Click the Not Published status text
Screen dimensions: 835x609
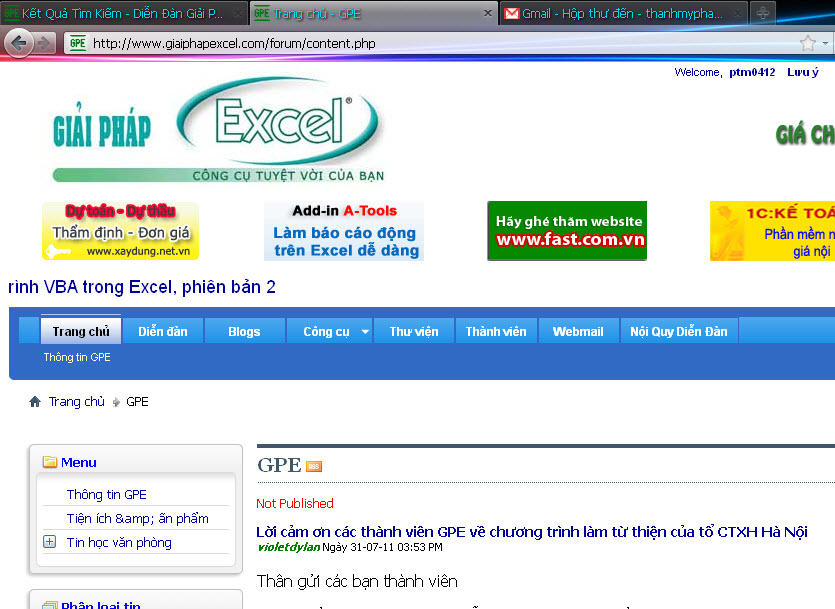[295, 504]
